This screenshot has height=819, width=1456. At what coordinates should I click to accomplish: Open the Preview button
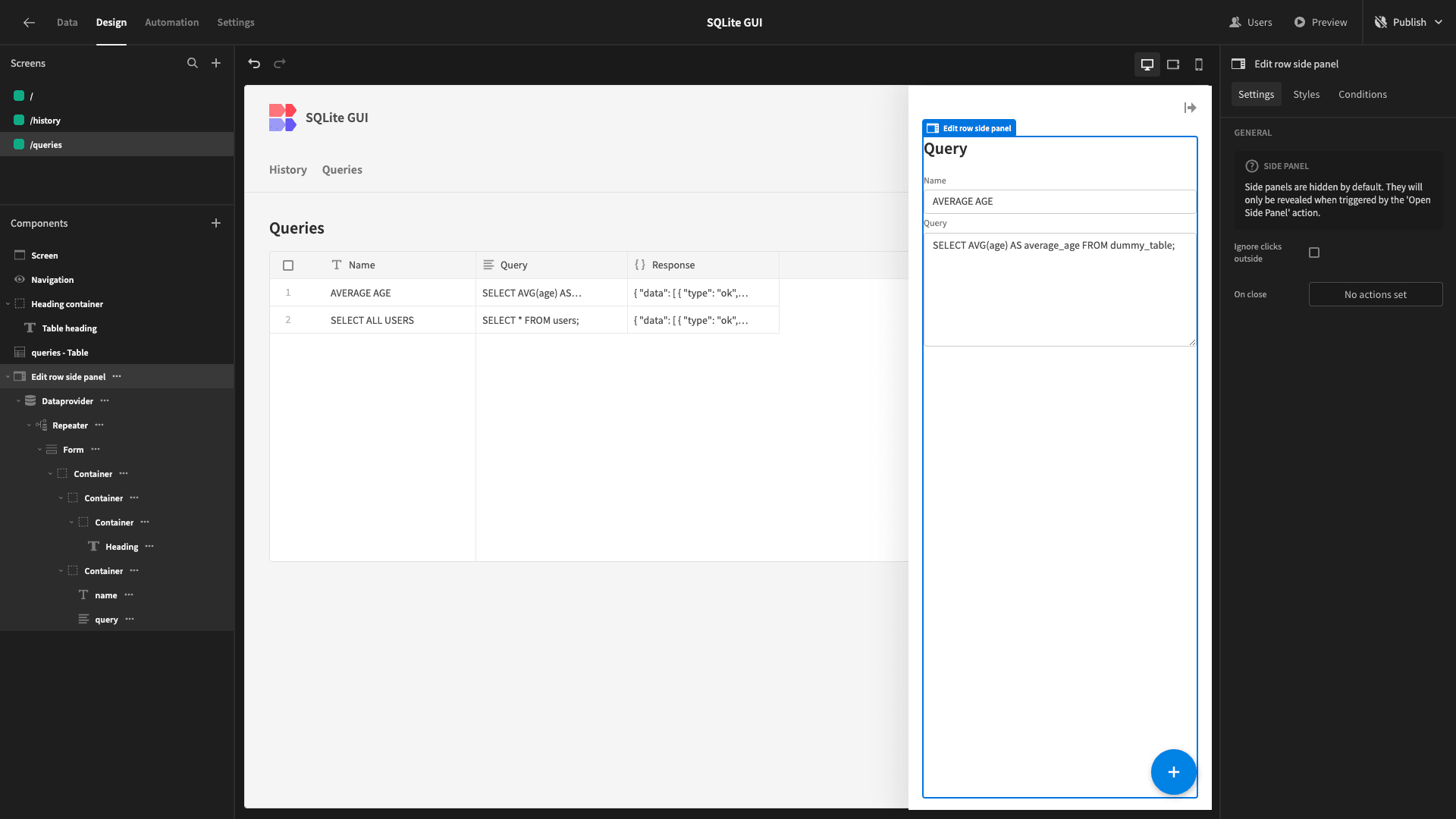point(1320,23)
